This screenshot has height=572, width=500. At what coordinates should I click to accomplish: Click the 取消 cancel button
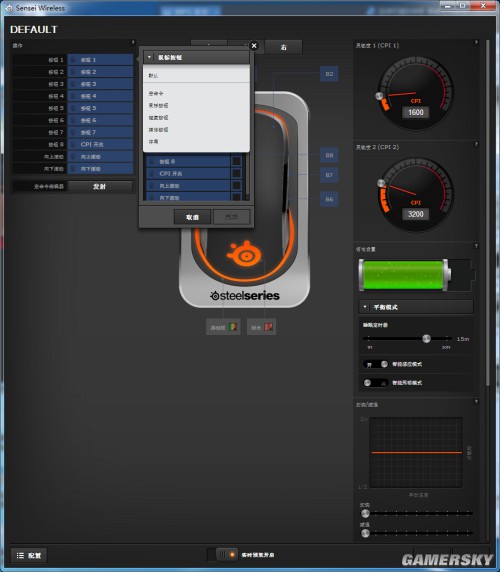click(193, 217)
